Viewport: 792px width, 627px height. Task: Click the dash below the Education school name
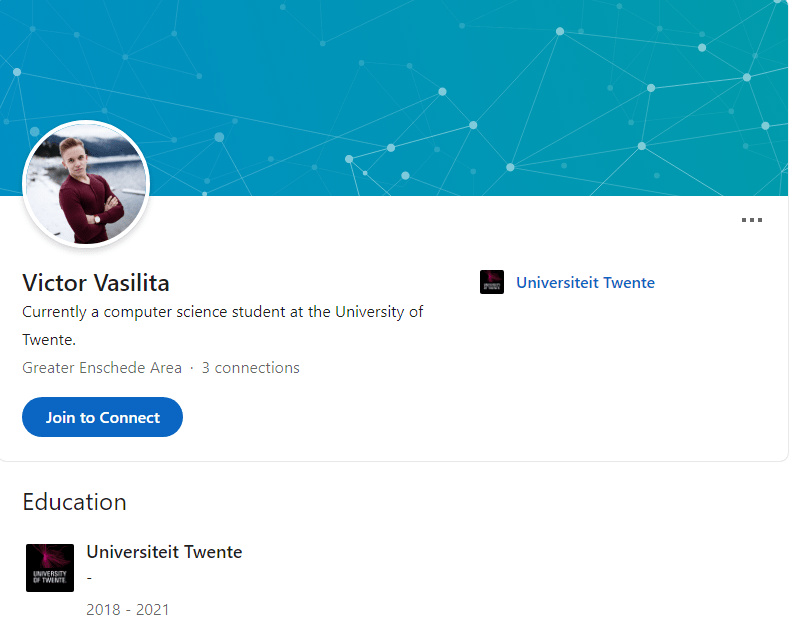(90, 577)
